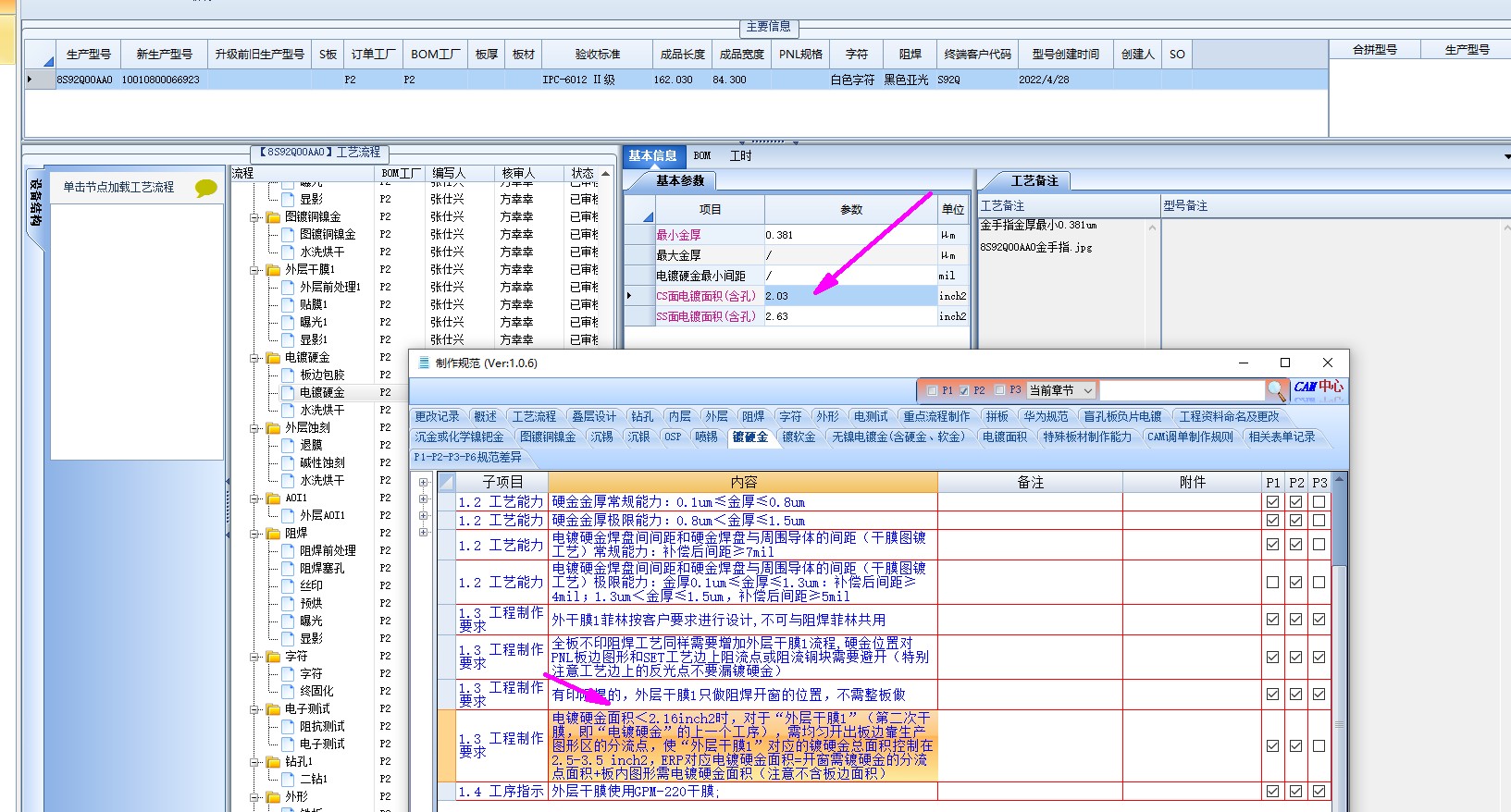Click the scroll-up arrow beside 状态 column
1511x812 pixels.
(606, 173)
